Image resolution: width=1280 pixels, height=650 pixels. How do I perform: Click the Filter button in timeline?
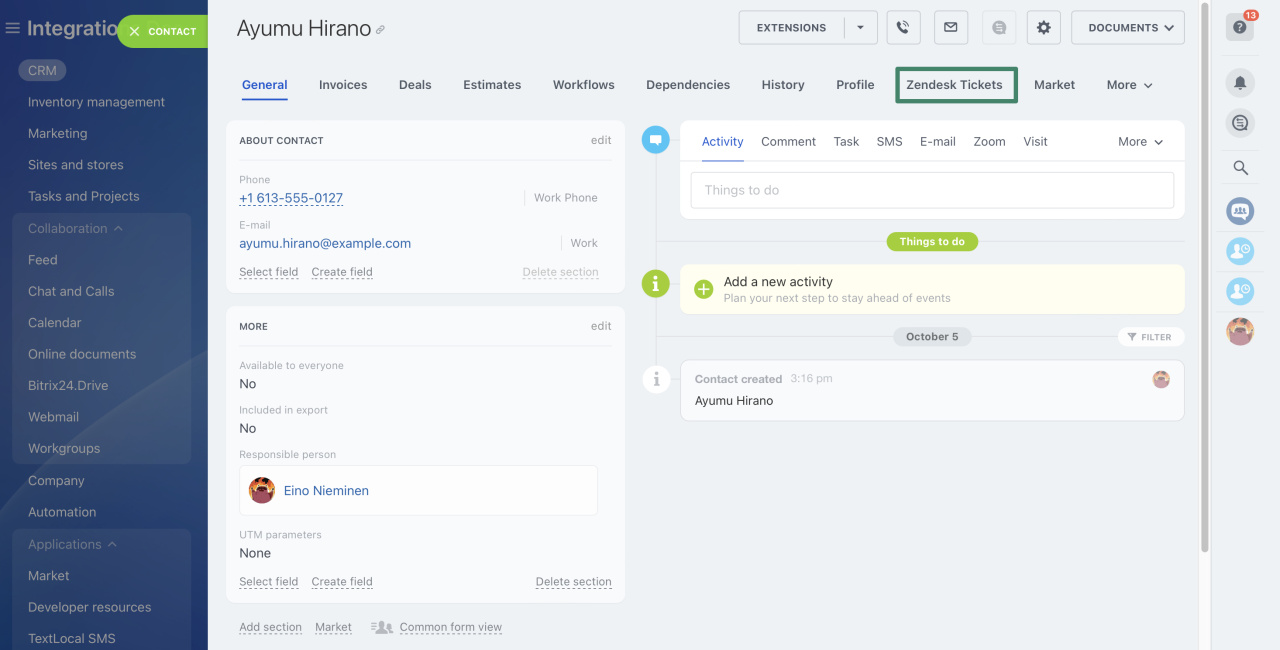1150,337
